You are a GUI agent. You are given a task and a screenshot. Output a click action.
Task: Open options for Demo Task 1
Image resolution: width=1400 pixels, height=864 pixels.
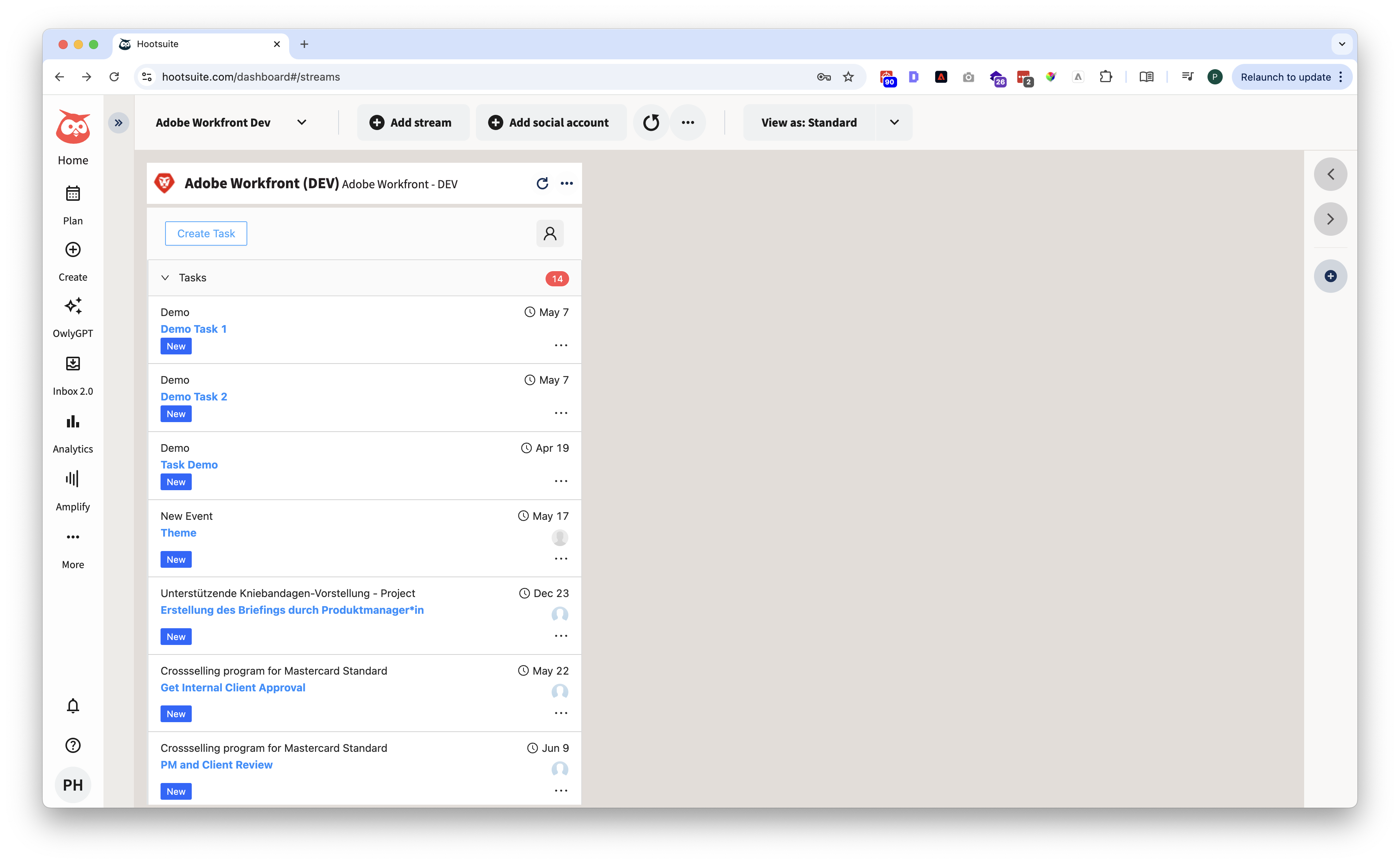tap(561, 345)
